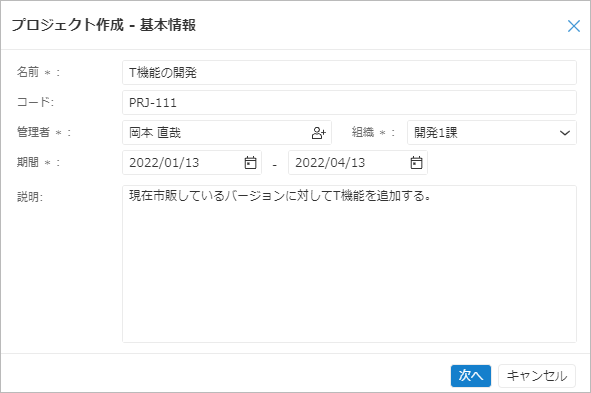Click the end date text 2022/04/13
This screenshot has height=393, width=591.
(x=330, y=163)
